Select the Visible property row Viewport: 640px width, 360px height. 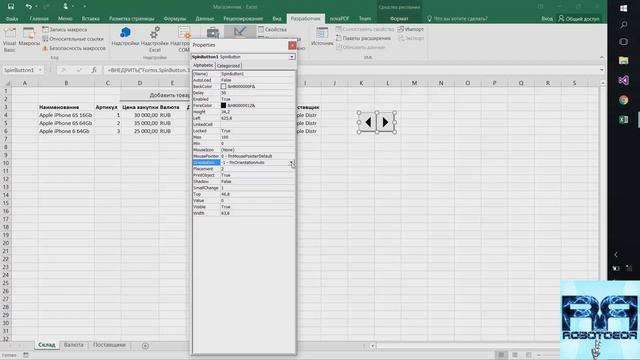(244, 207)
